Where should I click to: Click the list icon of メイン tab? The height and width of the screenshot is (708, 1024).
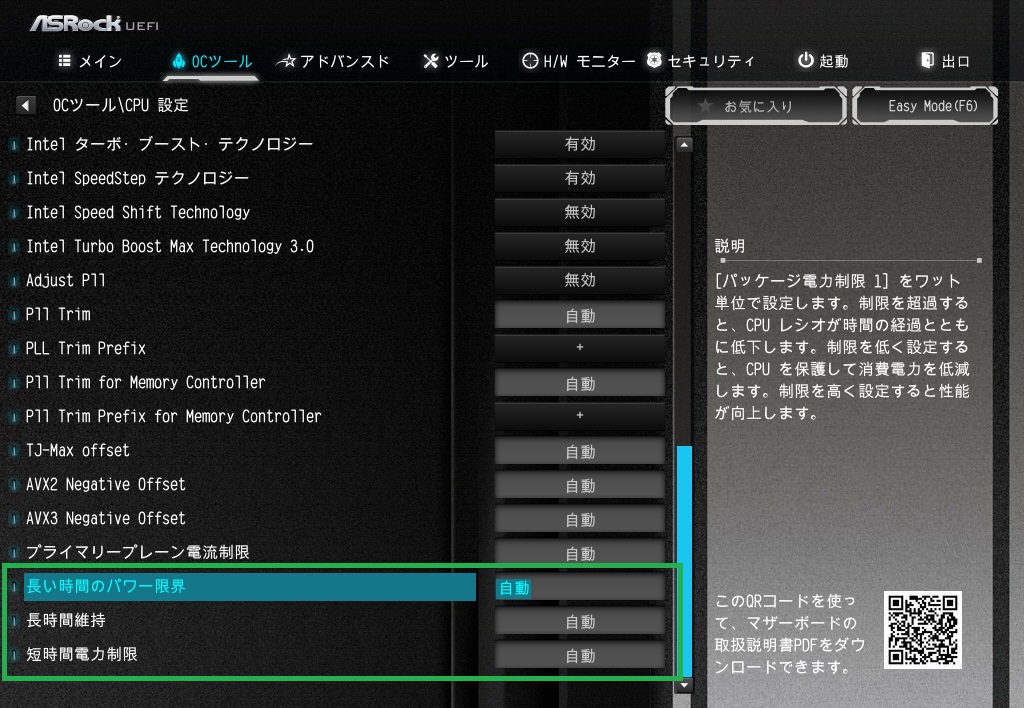[x=64, y=61]
